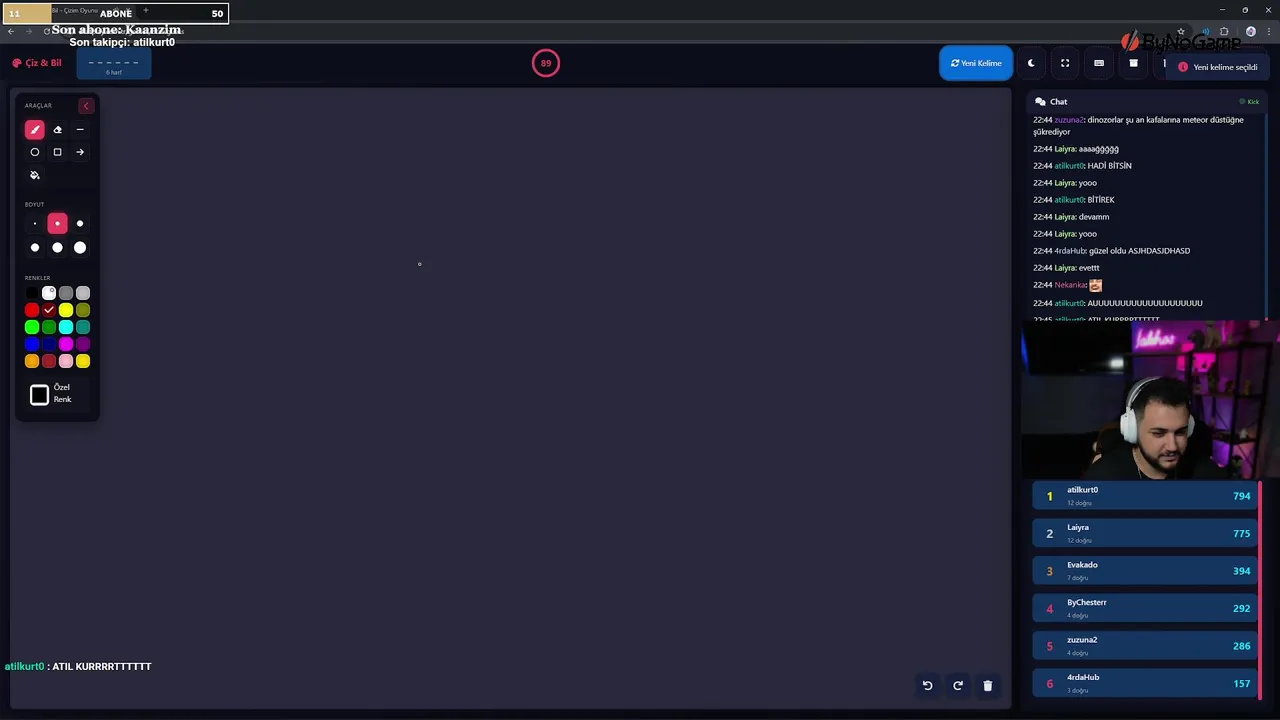The image size is (1280, 720).
Task: Click the Chat panel header
Action: coord(1147,101)
